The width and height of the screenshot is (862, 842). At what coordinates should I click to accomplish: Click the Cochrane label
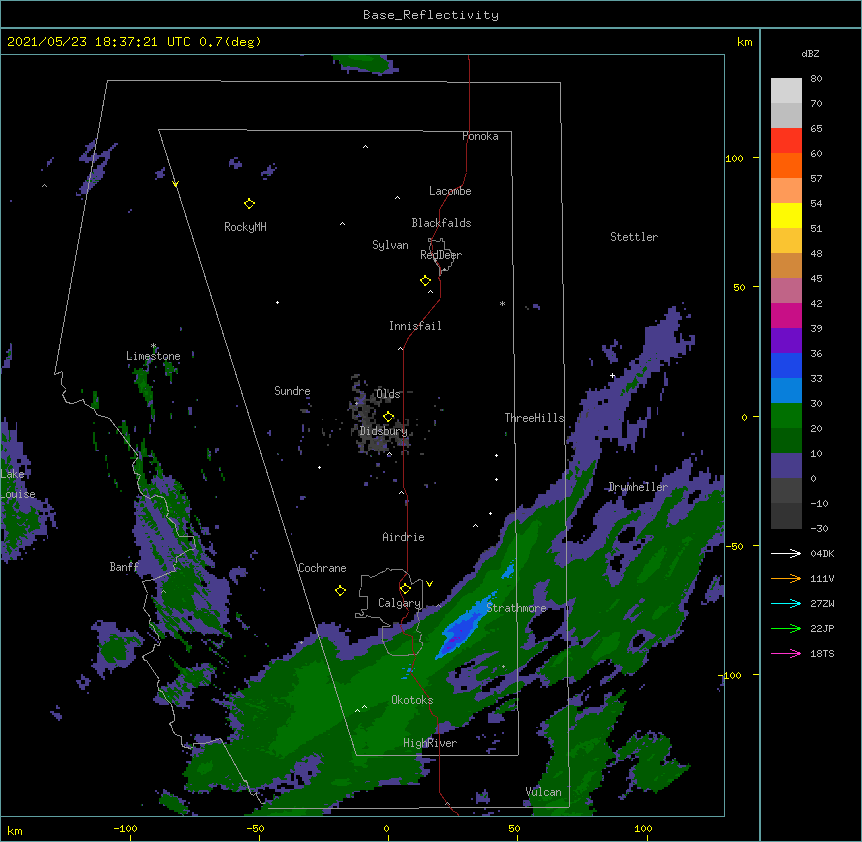(322, 568)
